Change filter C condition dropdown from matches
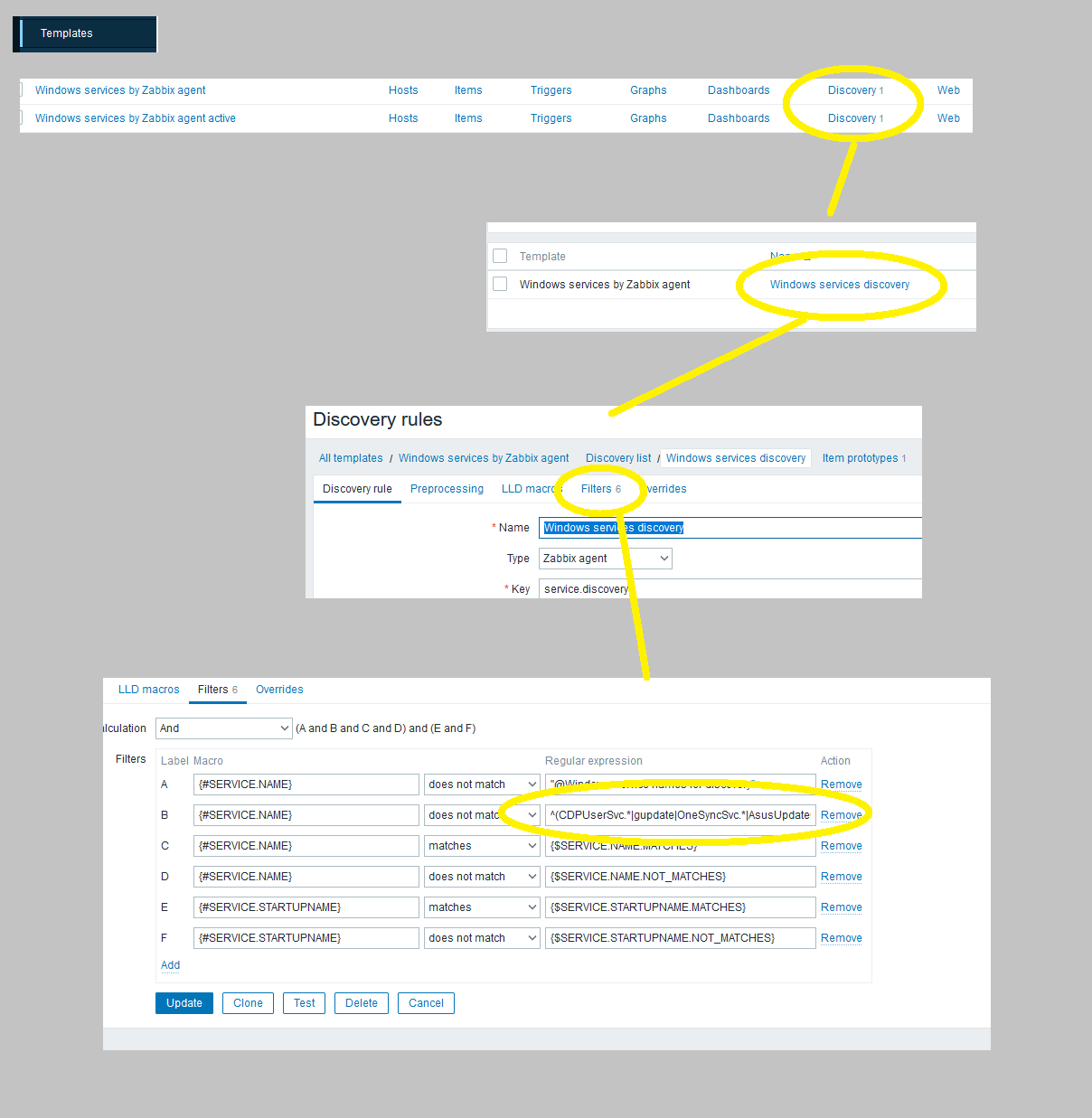The width and height of the screenshot is (1092, 1118). coord(481,845)
